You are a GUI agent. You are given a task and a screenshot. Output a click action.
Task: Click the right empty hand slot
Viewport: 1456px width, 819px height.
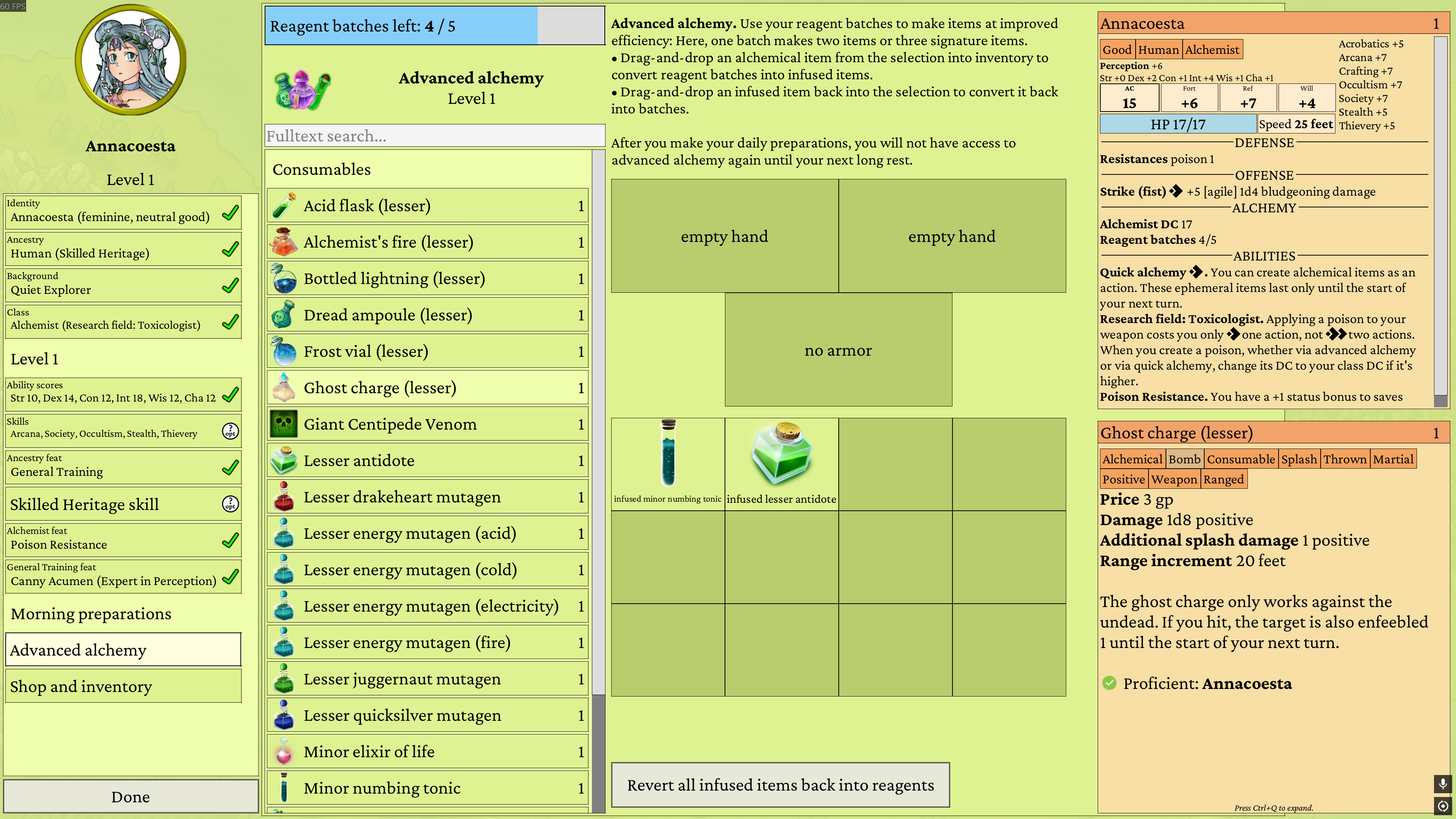point(952,236)
